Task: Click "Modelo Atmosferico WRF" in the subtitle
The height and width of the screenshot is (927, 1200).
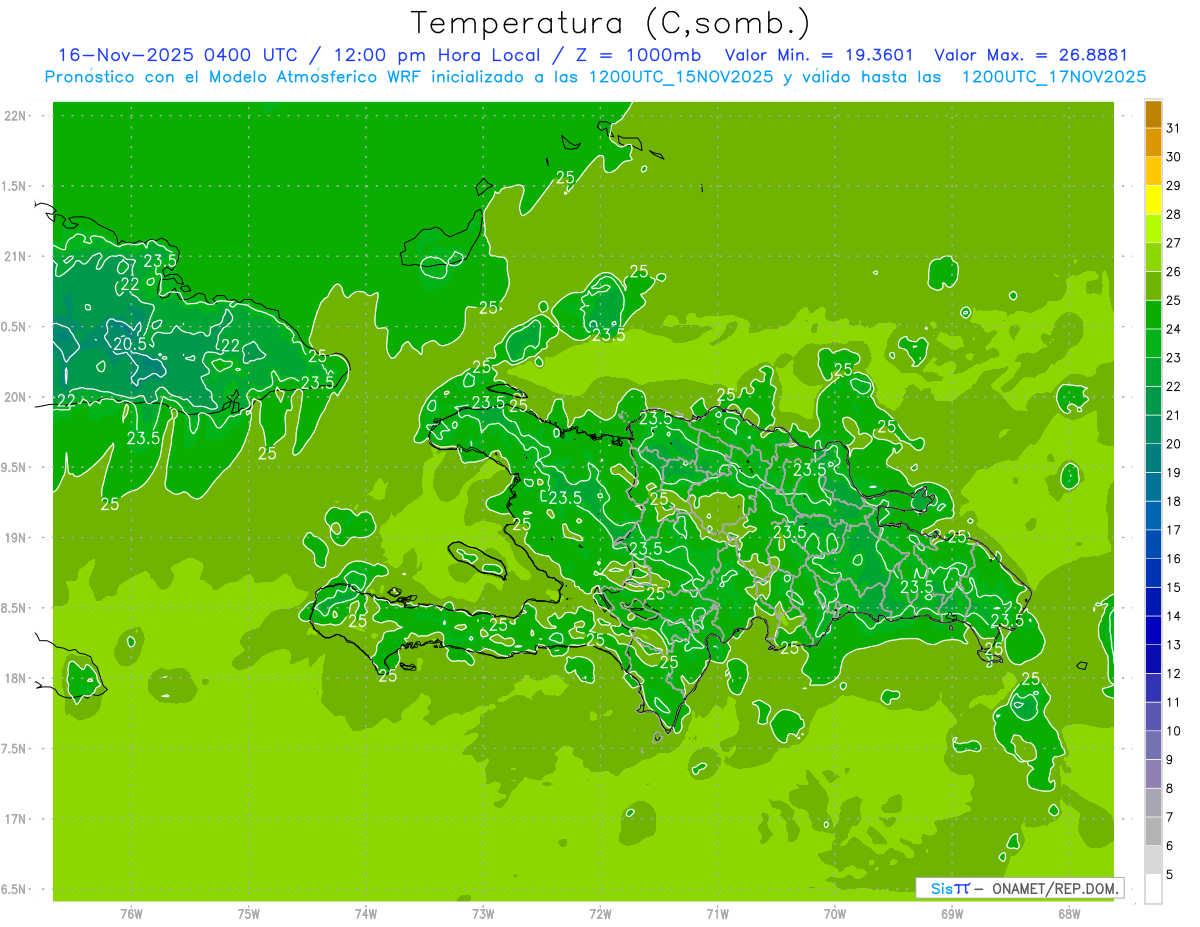Action: (314, 77)
